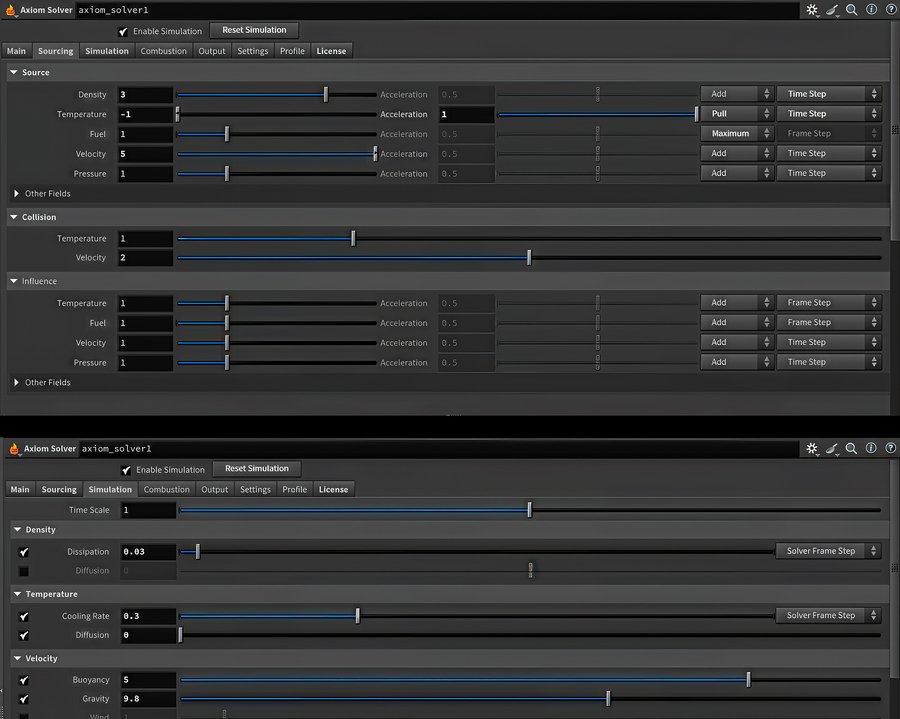Click Collision Temperature value field
The width and height of the screenshot is (900, 719).
(145, 238)
